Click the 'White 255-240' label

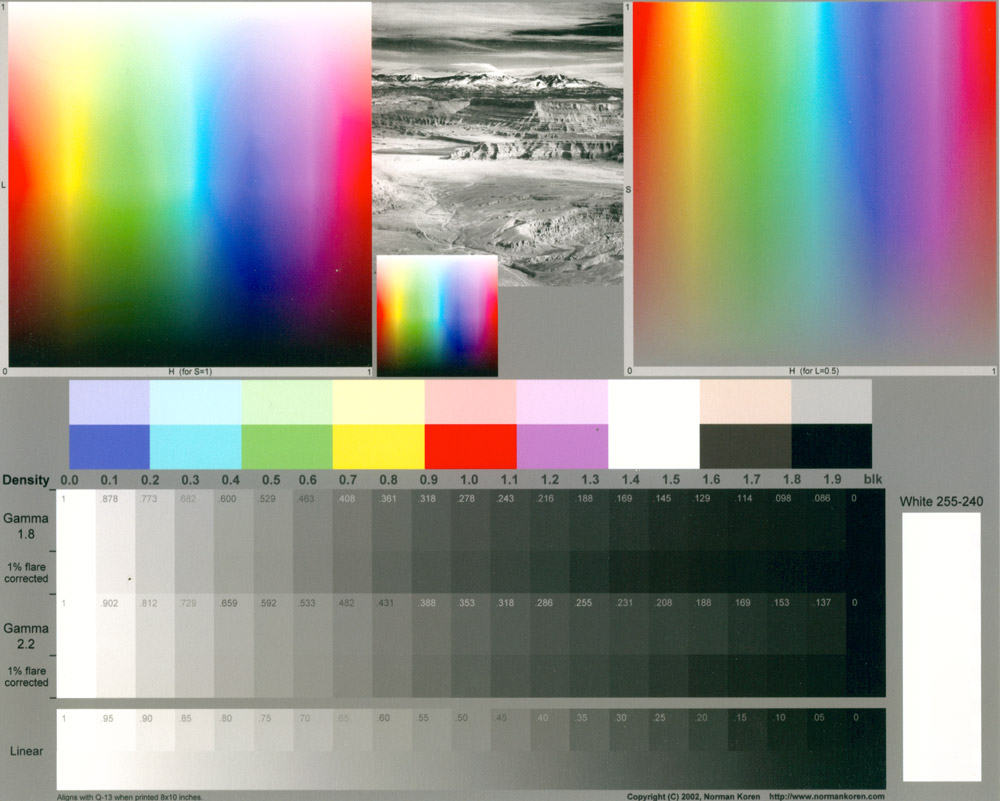tap(941, 501)
